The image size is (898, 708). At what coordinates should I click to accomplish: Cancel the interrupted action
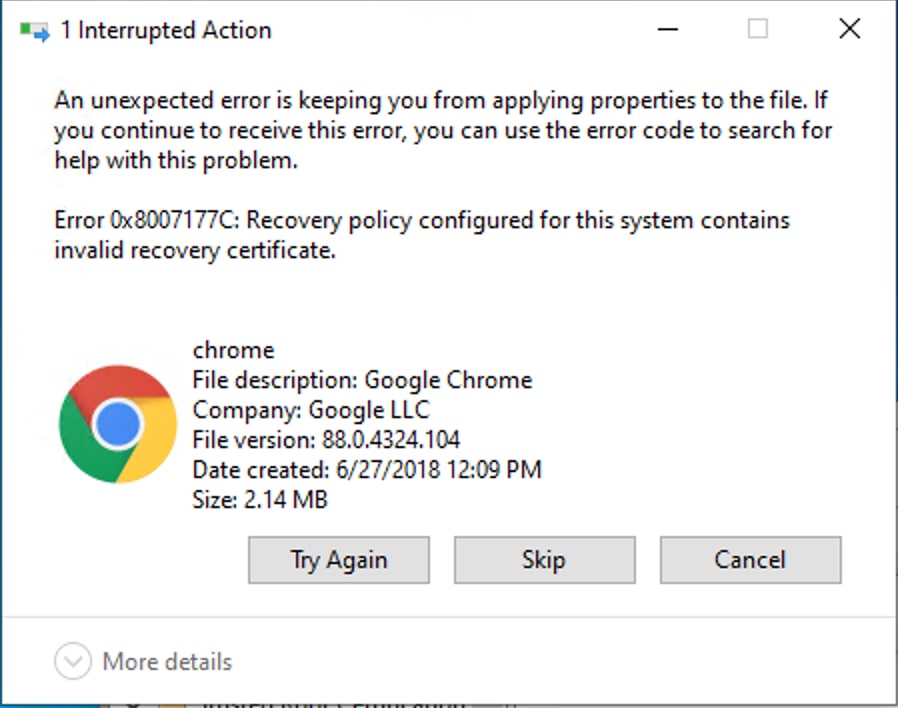click(750, 560)
